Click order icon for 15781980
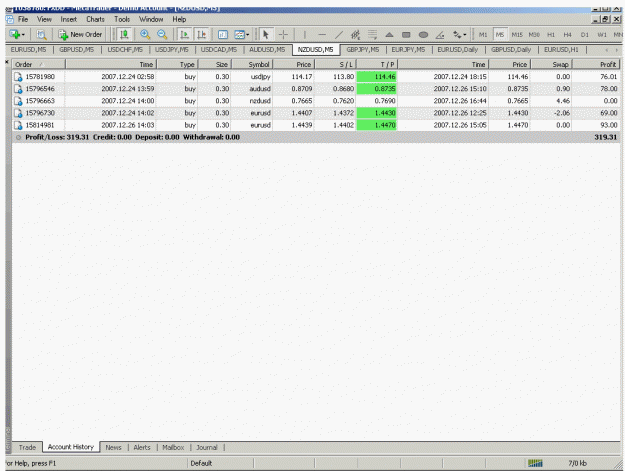This screenshot has width=625, height=471. click(18, 77)
